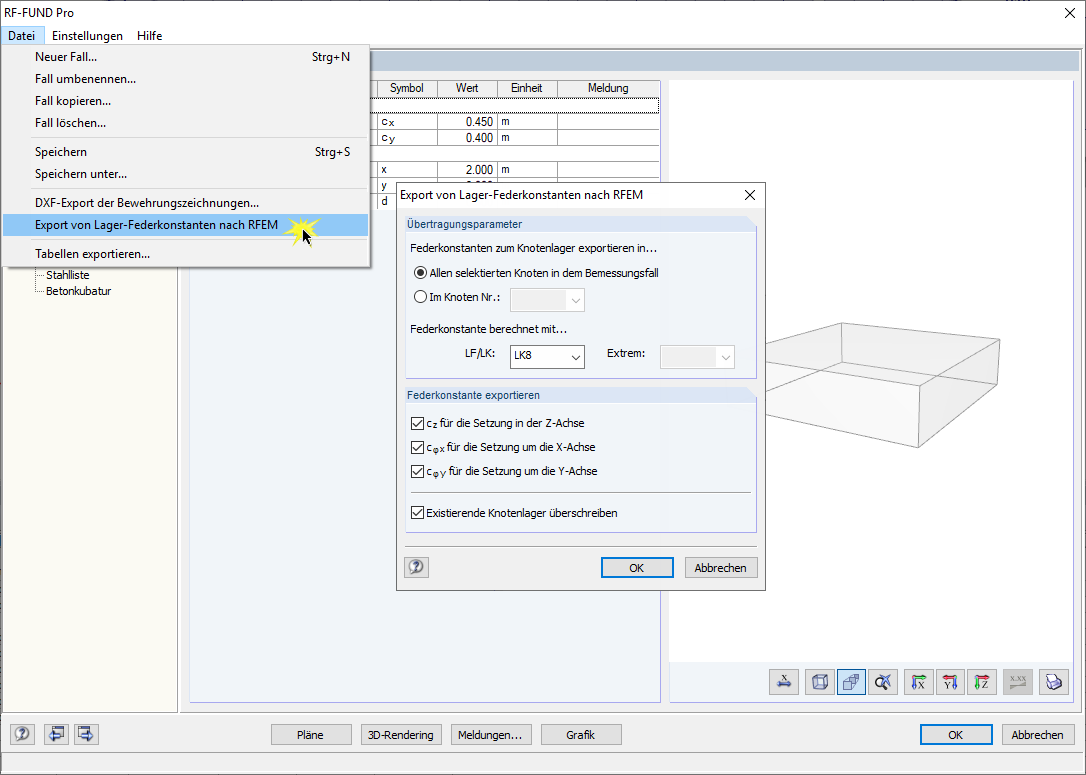Image resolution: width=1086 pixels, height=775 pixels.
Task: Close the Export von Lager-Federkonstanten dialog
Action: tap(749, 195)
